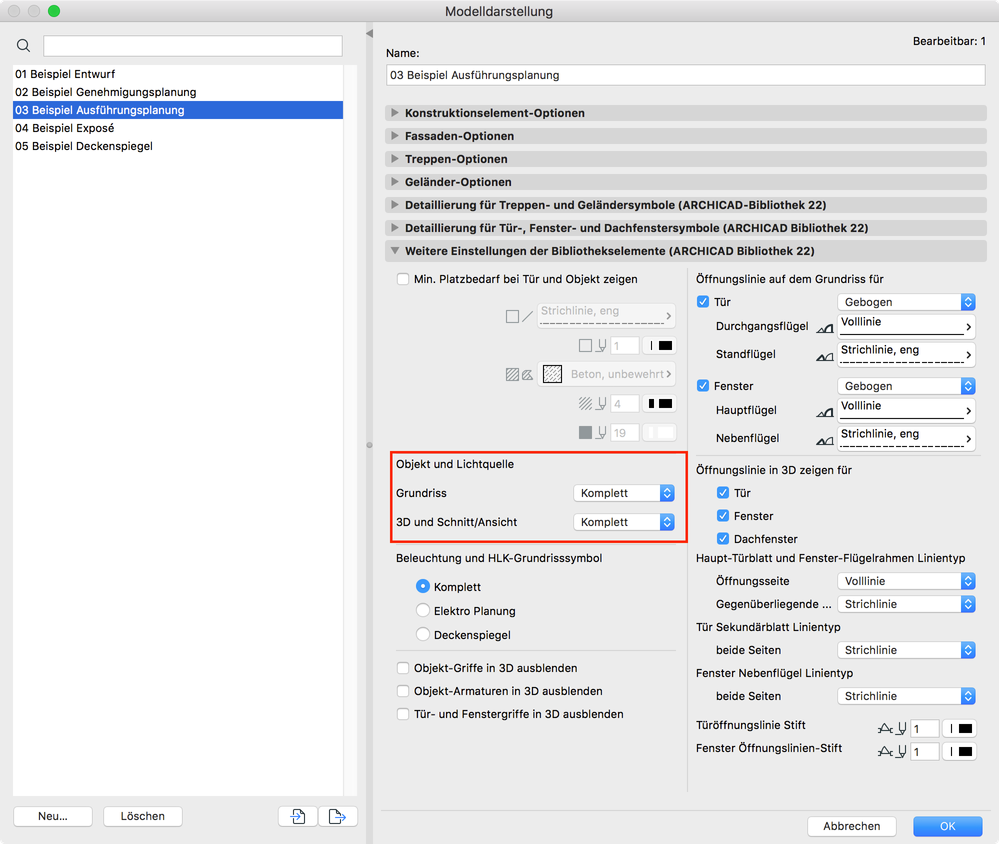The width and height of the screenshot is (999, 844).
Task: Select the Komplett radio button
Action: (422, 587)
